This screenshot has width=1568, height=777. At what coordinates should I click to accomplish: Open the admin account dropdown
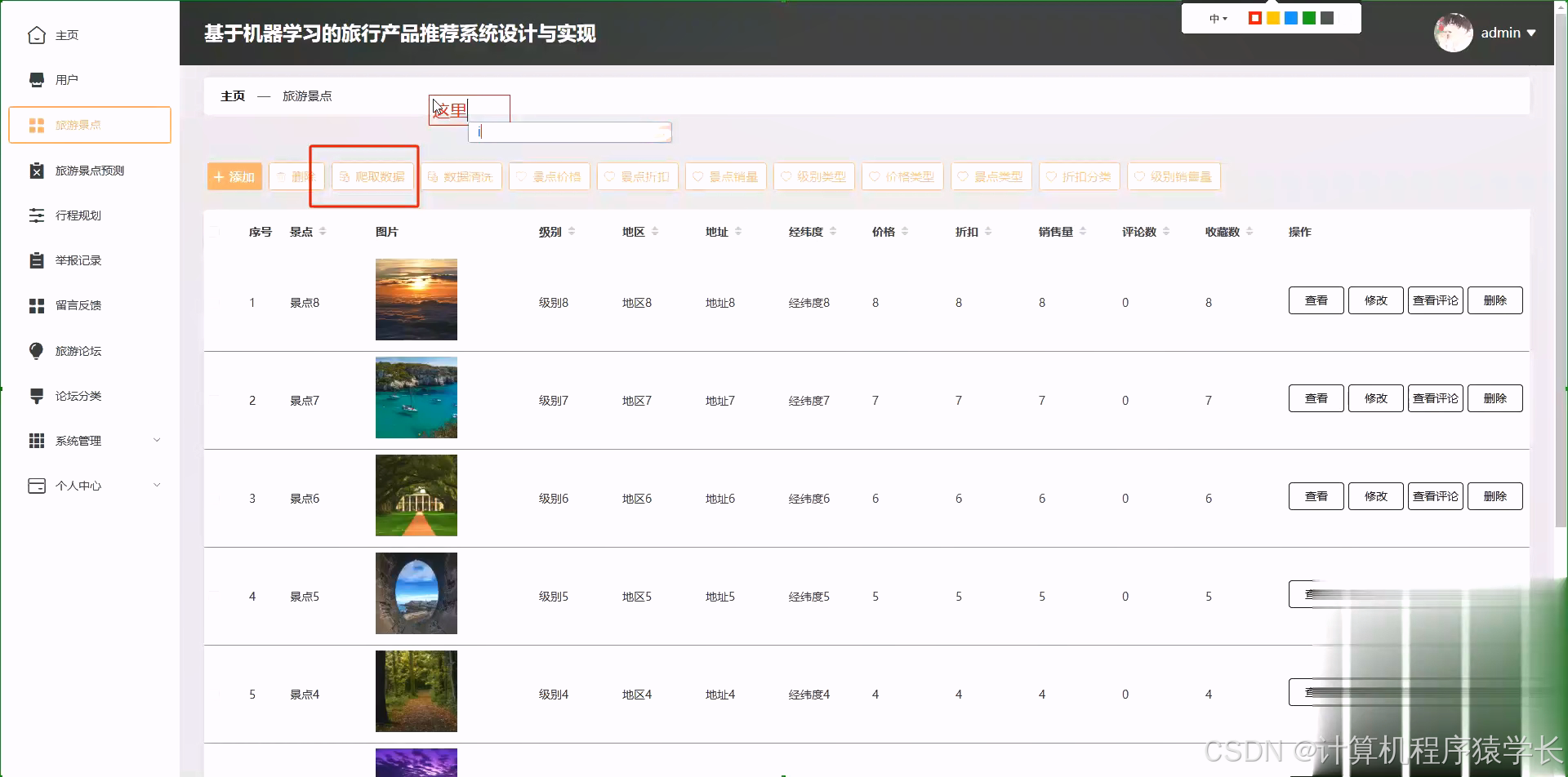pyautogui.click(x=1507, y=33)
